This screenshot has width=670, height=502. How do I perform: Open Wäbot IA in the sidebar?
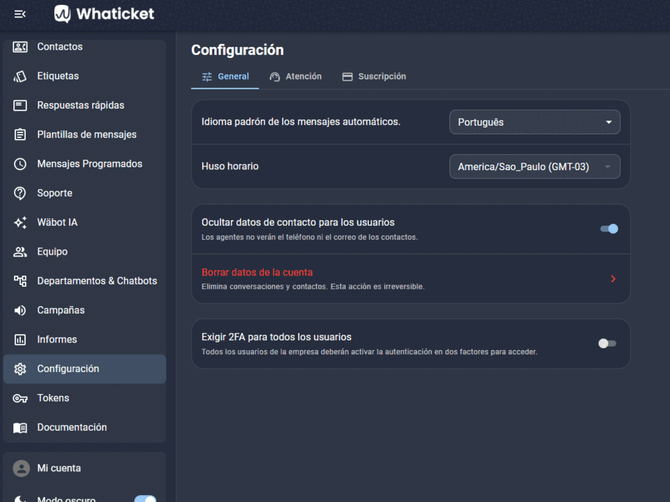[85, 222]
